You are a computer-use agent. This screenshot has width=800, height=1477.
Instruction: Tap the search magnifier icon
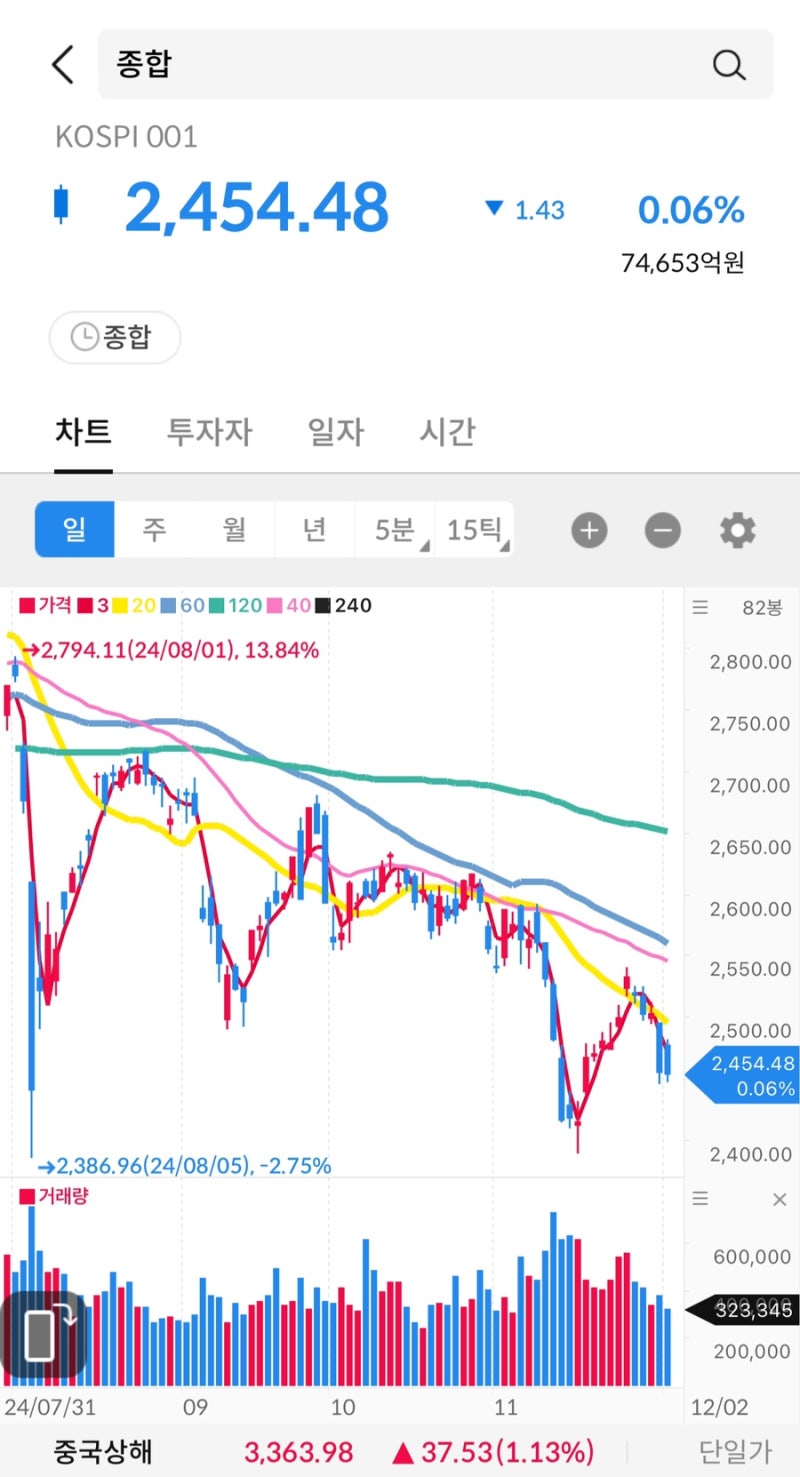tap(729, 65)
